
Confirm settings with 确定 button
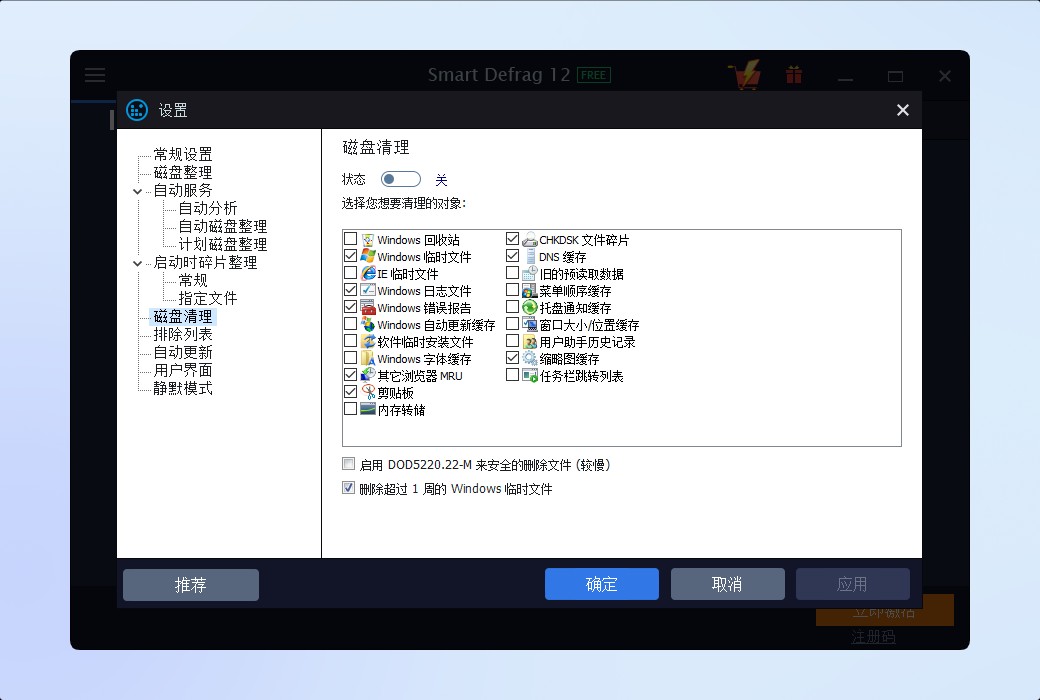point(602,584)
